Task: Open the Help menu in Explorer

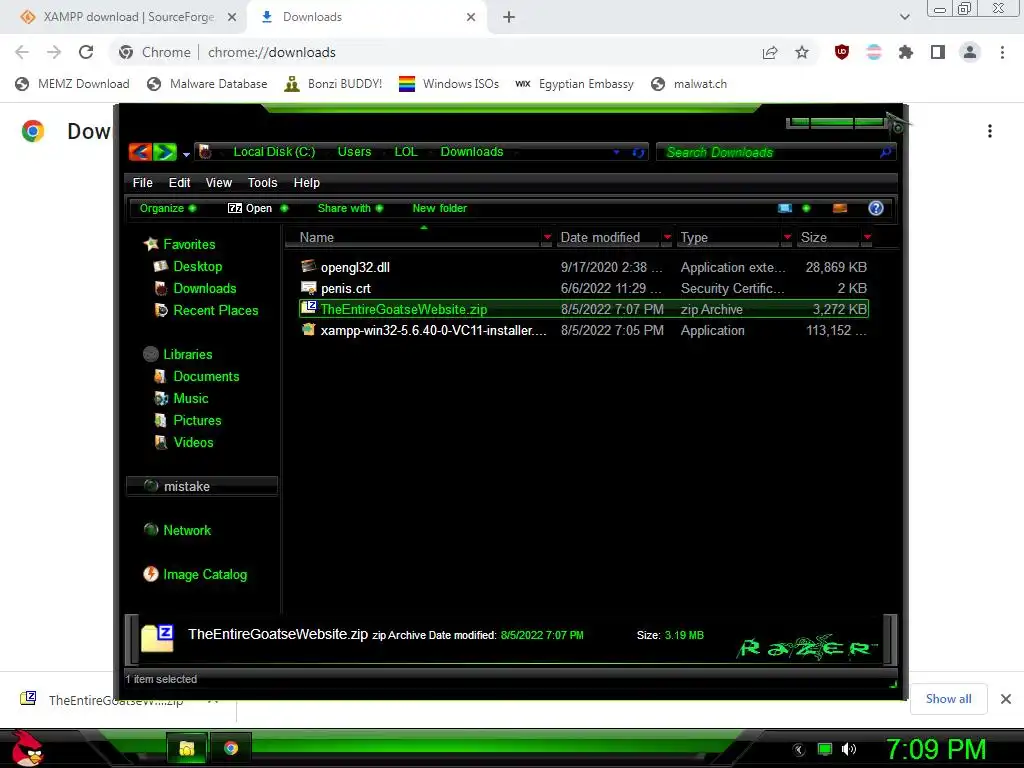Action: (x=306, y=183)
